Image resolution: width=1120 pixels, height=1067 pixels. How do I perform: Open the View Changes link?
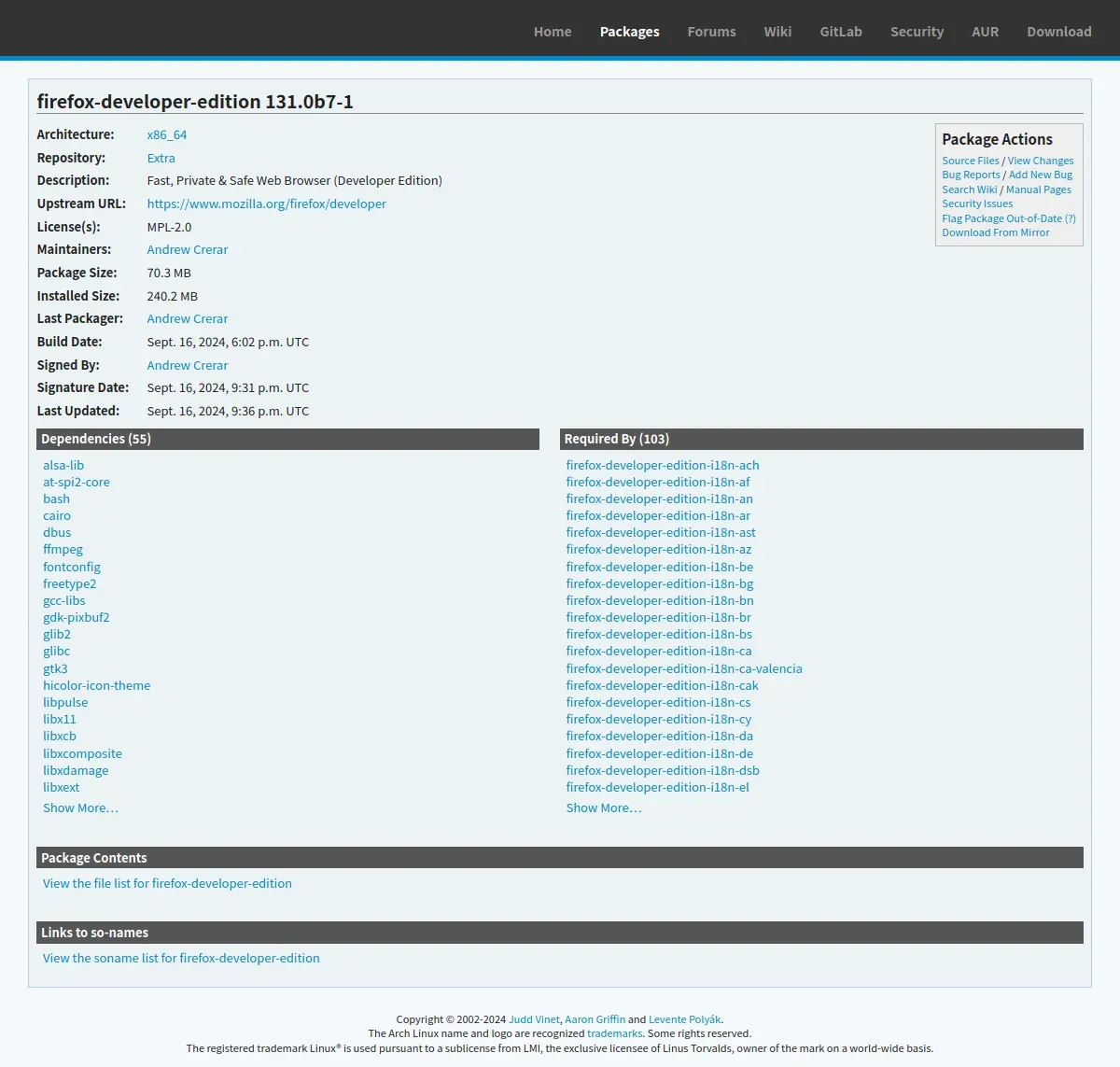(x=1041, y=161)
